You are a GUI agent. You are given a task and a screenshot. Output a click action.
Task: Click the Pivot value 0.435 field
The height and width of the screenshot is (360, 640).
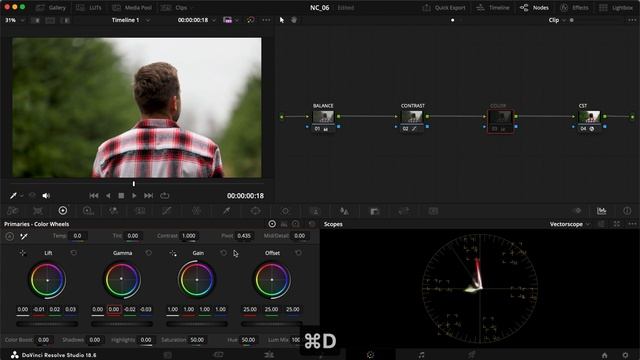pyautogui.click(x=244, y=236)
